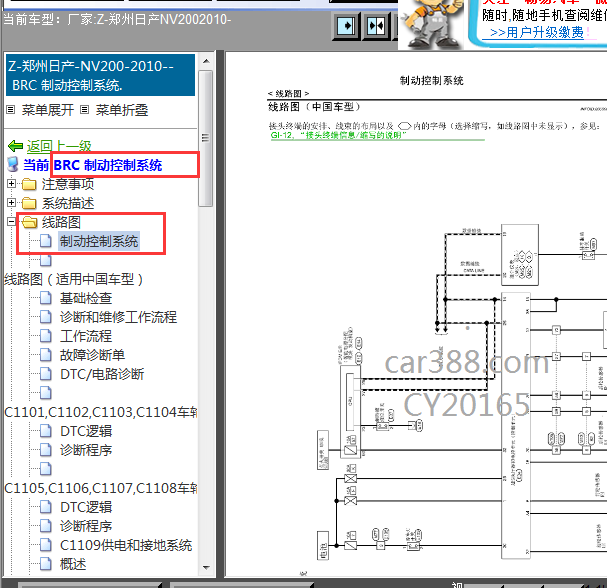The image size is (607, 588).
Task: Click the 系统描述 folder icon
Action: (x=29, y=203)
